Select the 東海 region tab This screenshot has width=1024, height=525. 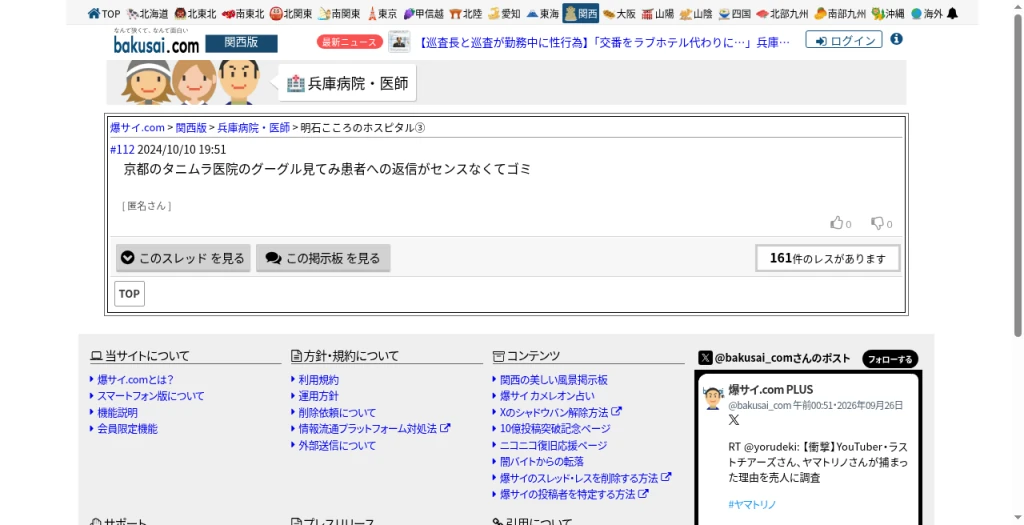point(542,13)
